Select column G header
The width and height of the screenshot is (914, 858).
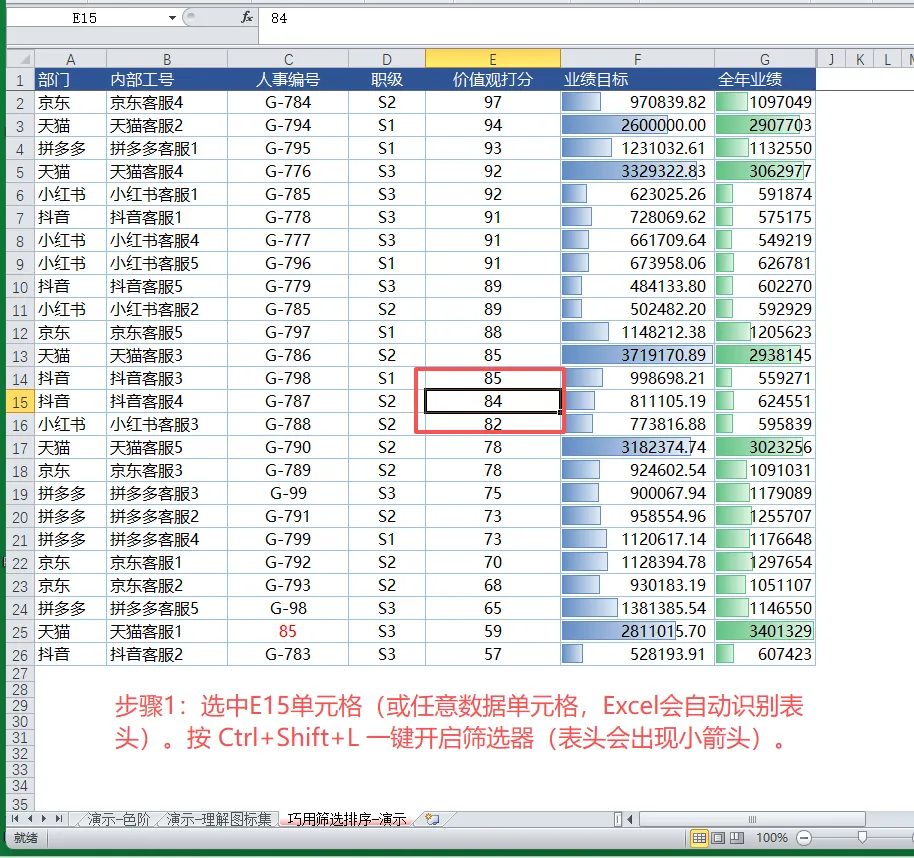765,59
